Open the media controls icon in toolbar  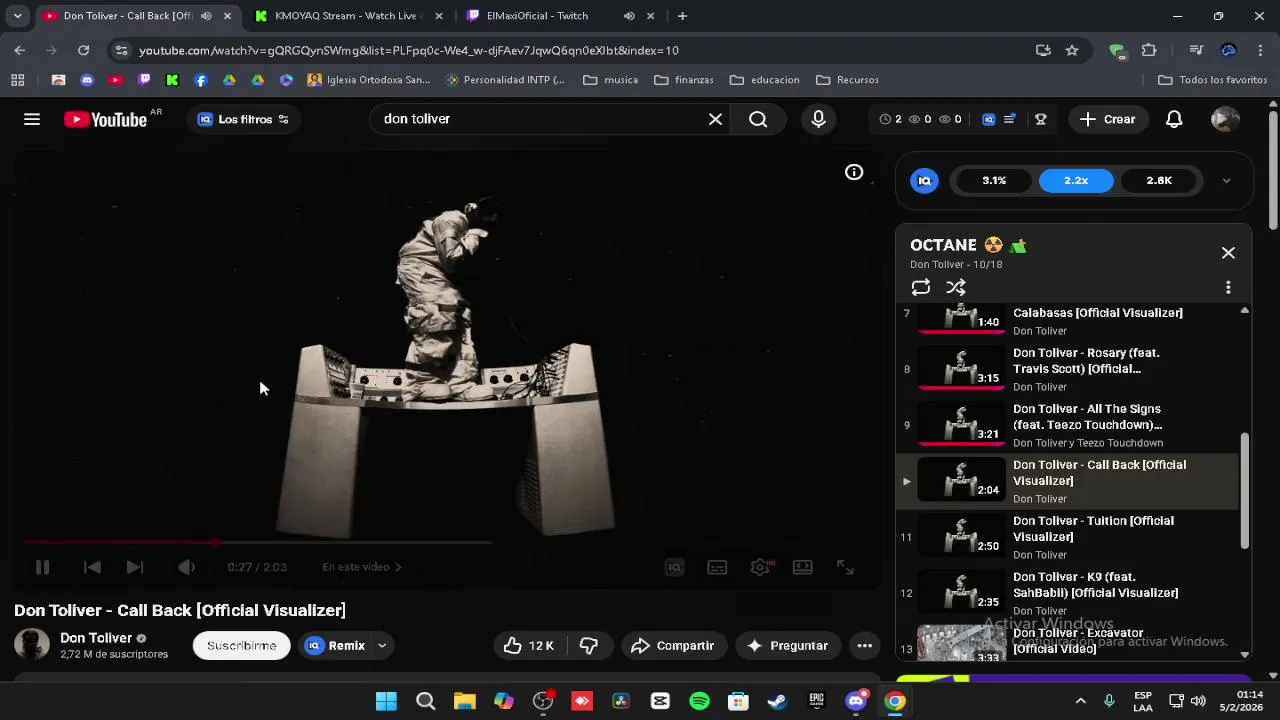click(x=1196, y=50)
